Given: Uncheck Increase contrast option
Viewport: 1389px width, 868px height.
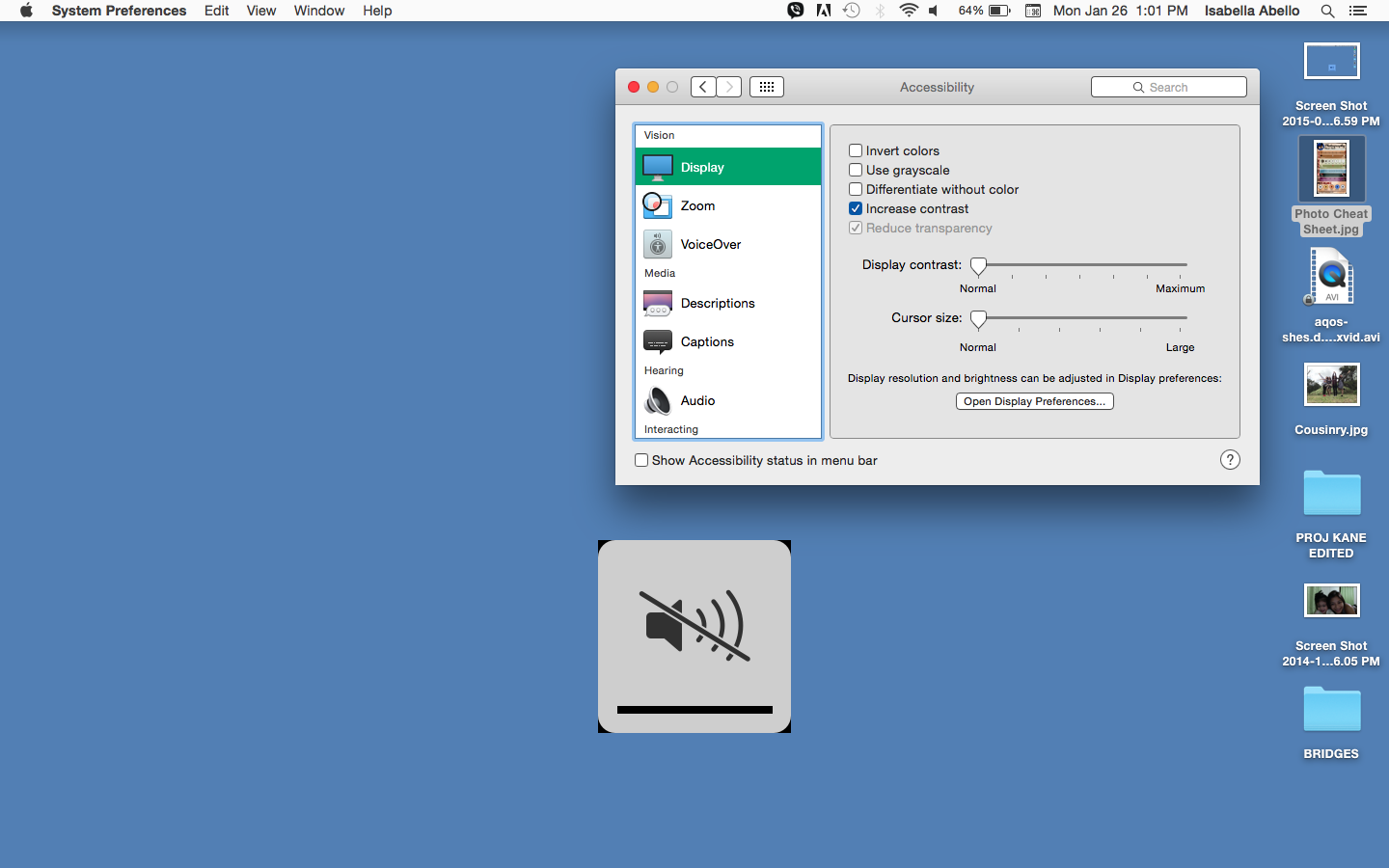Looking at the screenshot, I should (x=856, y=208).
